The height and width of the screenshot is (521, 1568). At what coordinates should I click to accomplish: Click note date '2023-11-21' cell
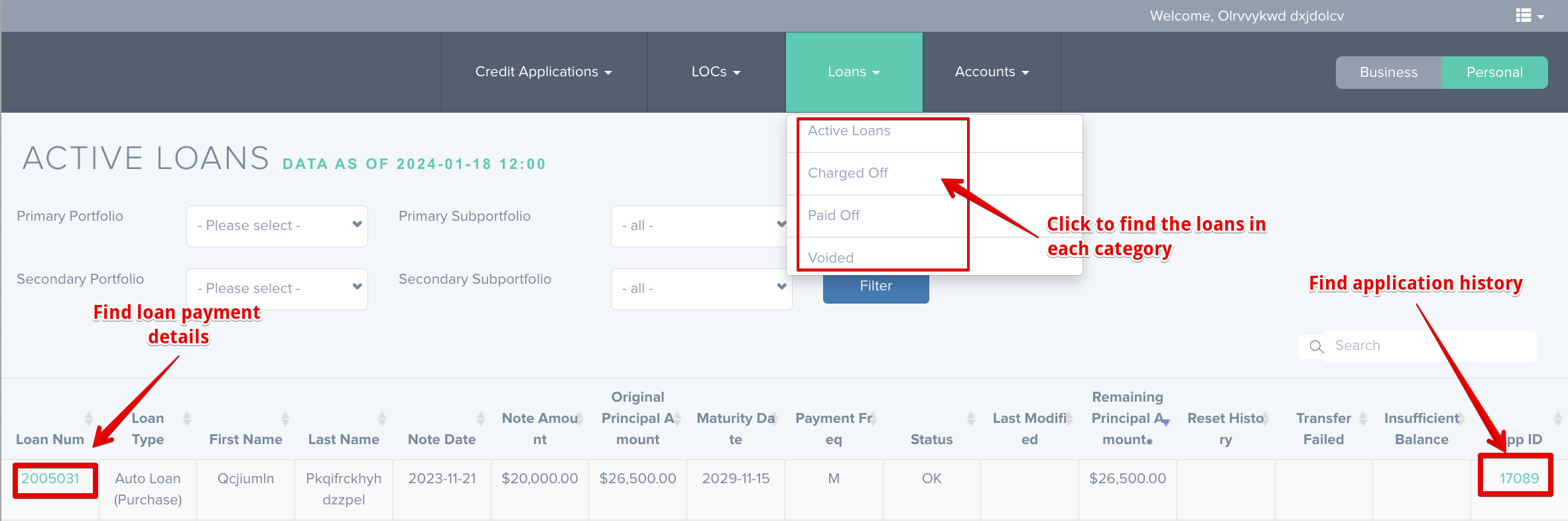(x=442, y=489)
